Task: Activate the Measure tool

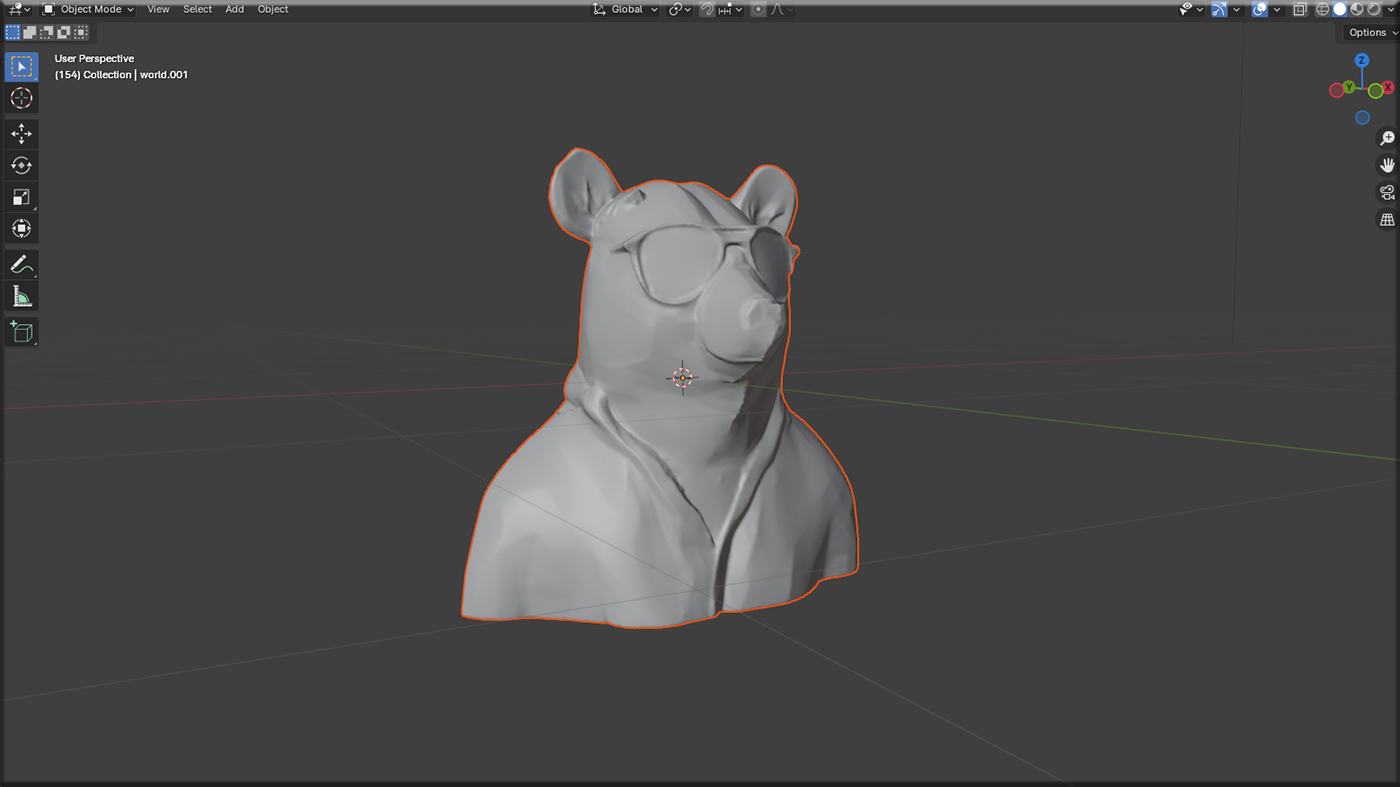Action: (21, 296)
